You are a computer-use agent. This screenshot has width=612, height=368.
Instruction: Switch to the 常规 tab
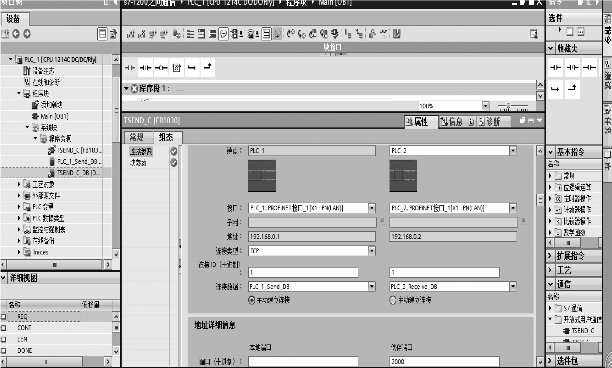click(137, 137)
